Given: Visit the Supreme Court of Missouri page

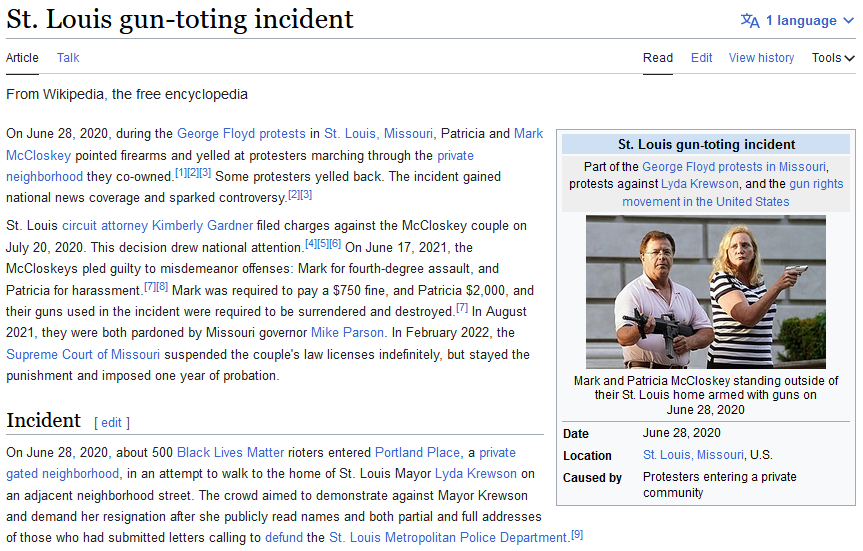Looking at the screenshot, I should (83, 354).
